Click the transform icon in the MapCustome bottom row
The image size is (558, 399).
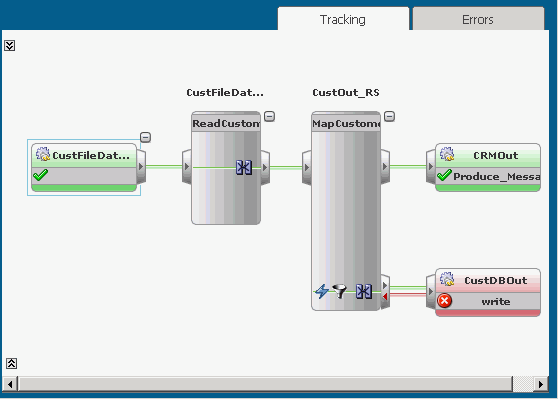364,292
